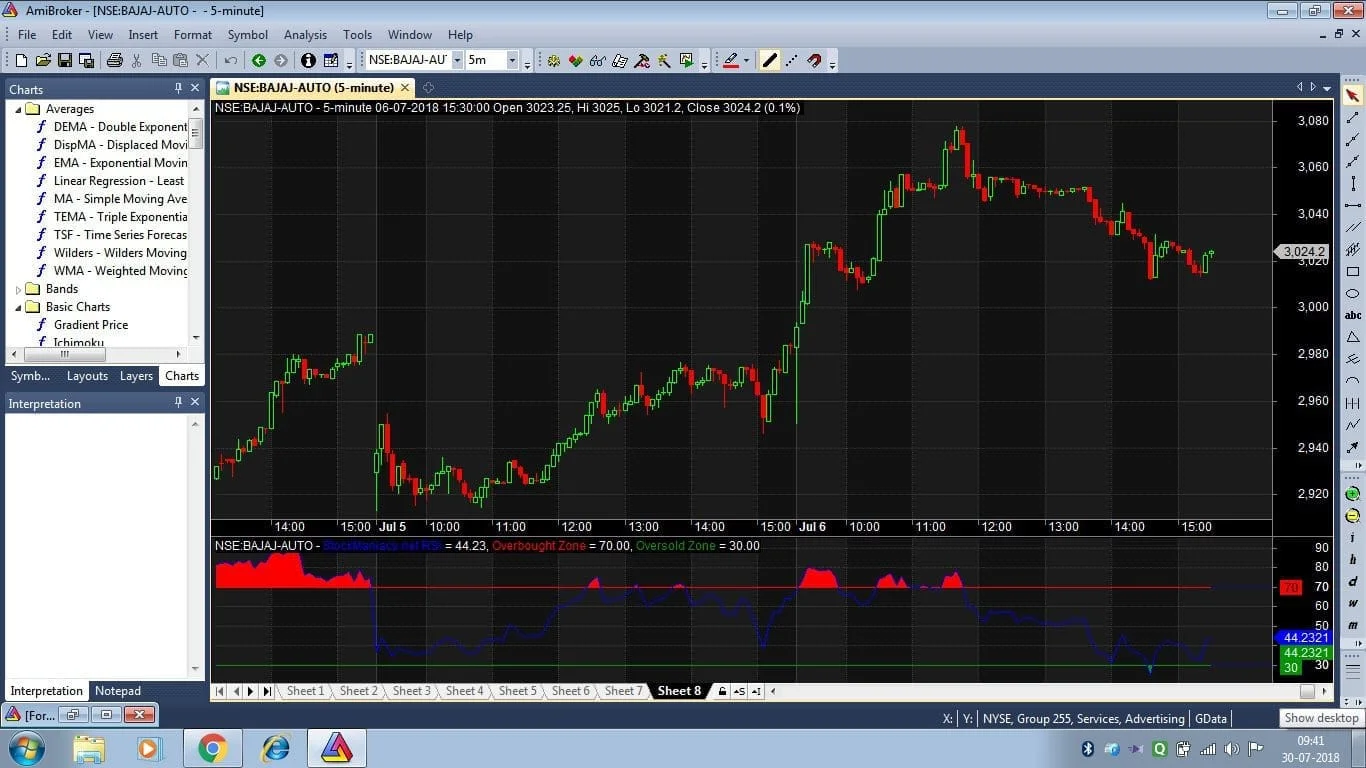Open the Insert menu

click(143, 34)
